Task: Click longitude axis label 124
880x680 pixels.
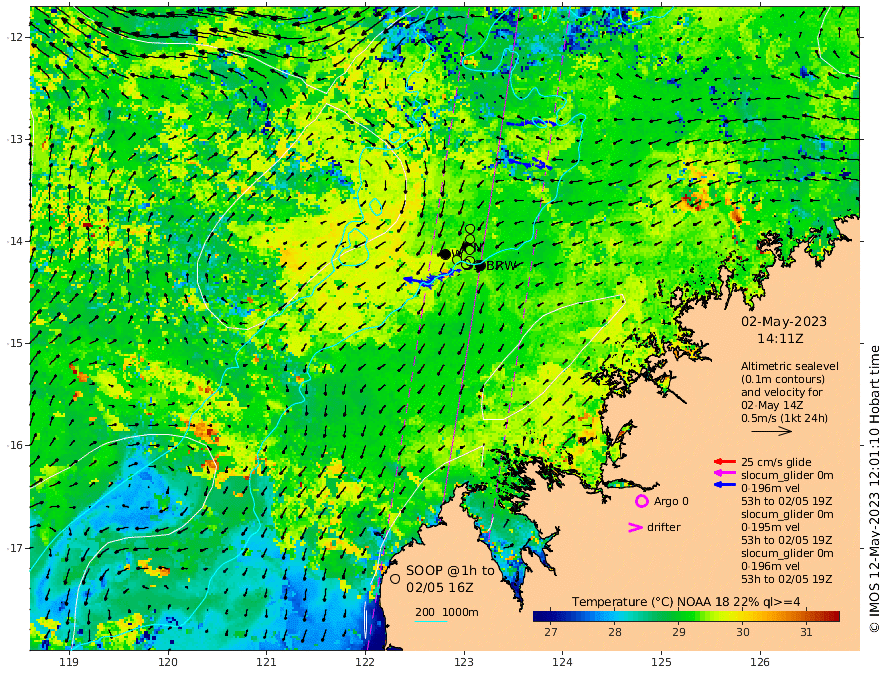Action: 563,663
